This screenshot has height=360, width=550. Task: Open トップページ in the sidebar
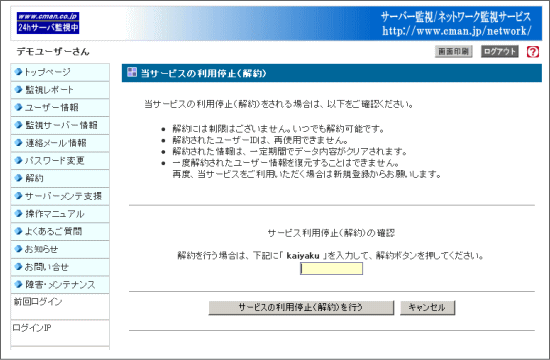[x=60, y=72]
